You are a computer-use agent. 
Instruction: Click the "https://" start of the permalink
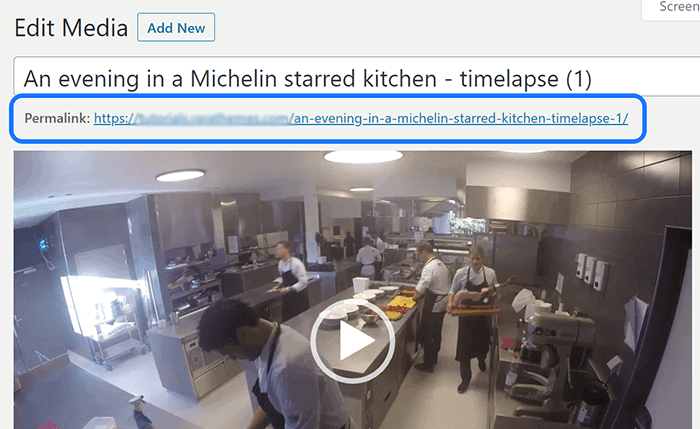[113, 118]
